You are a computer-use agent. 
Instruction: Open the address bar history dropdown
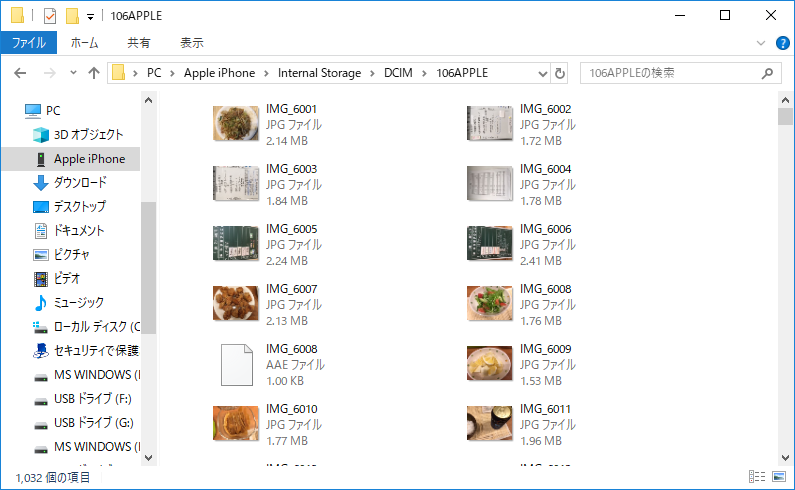point(543,74)
